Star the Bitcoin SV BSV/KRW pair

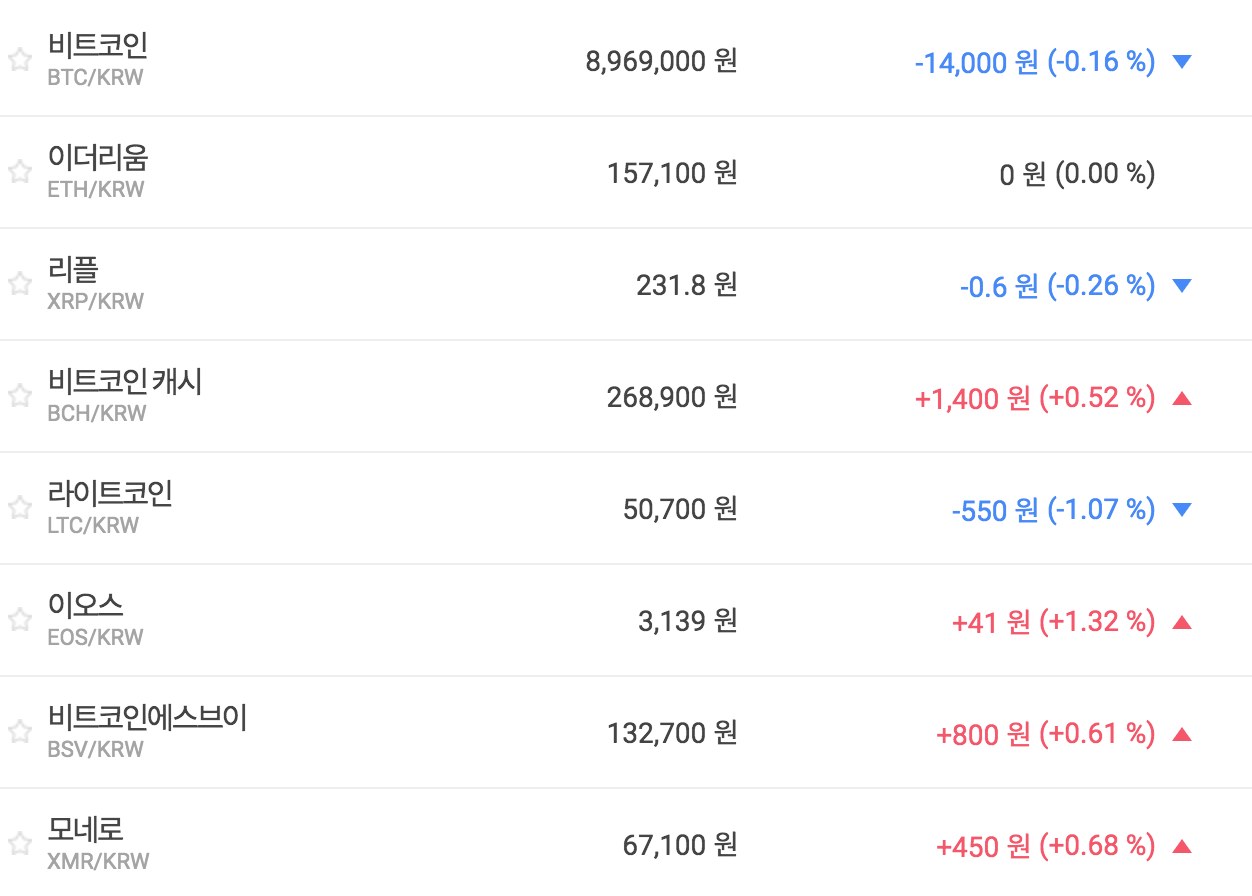pos(20,732)
